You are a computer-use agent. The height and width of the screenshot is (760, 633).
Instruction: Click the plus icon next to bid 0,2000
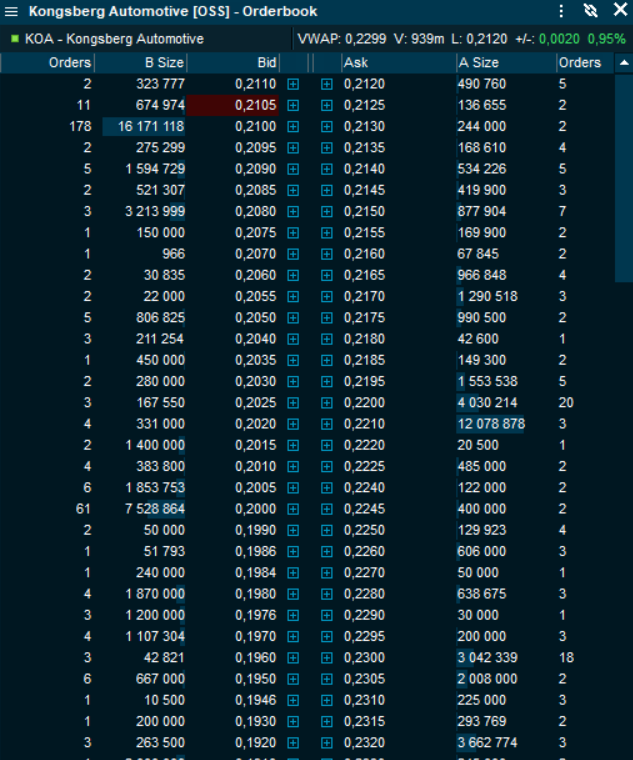point(293,509)
